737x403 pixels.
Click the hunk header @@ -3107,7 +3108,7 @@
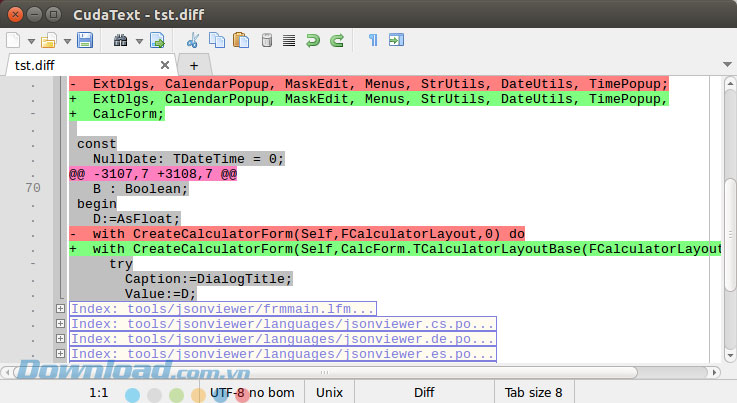(x=153, y=174)
